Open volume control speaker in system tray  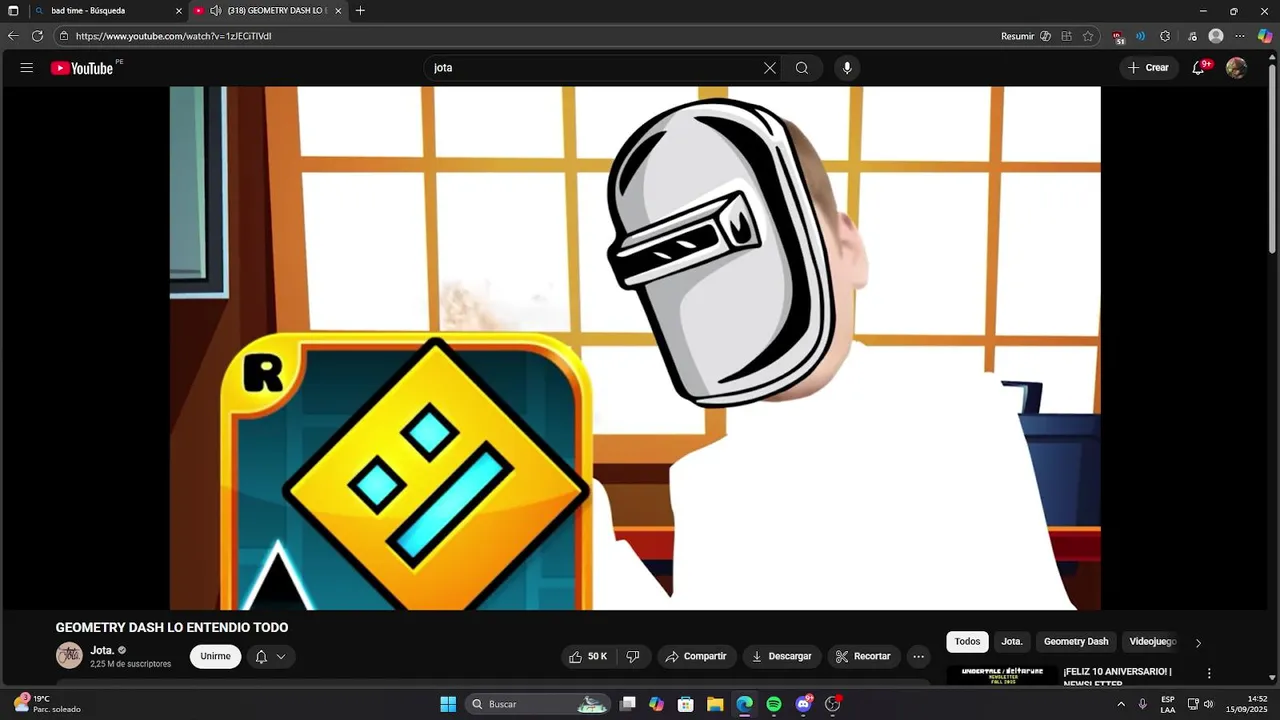[x=1209, y=704]
